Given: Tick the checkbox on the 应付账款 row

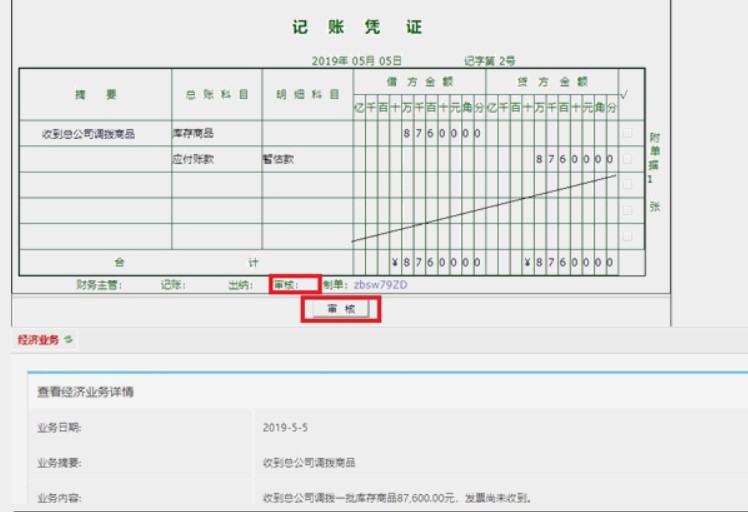Looking at the screenshot, I should coord(627,158).
